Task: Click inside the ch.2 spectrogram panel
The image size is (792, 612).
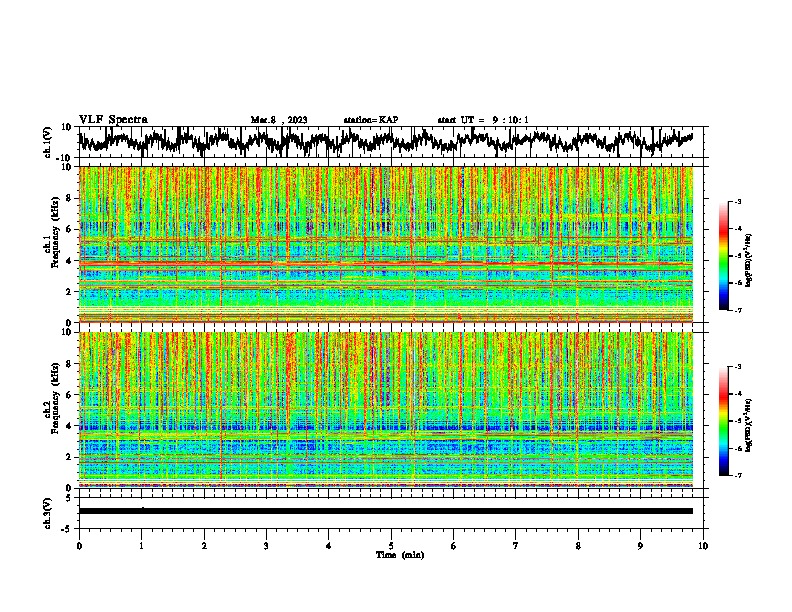Action: tap(385, 410)
